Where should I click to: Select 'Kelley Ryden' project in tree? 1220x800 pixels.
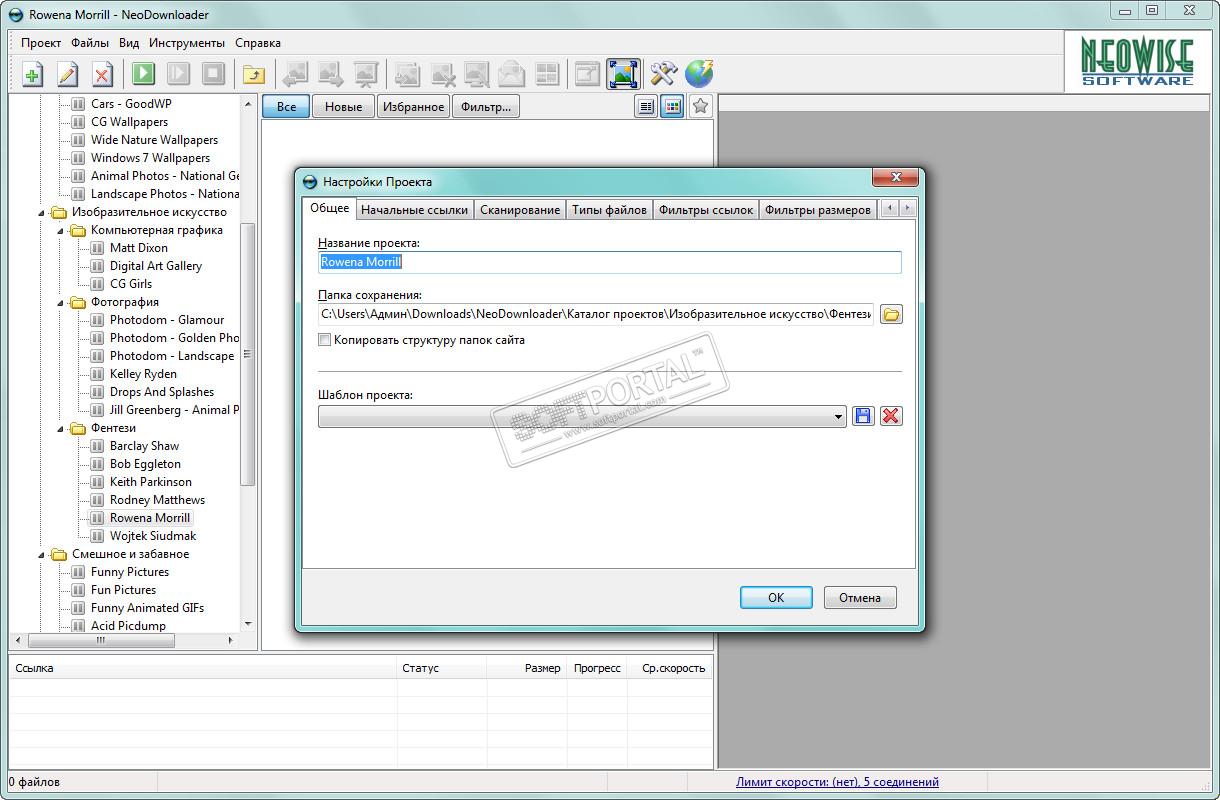[143, 374]
